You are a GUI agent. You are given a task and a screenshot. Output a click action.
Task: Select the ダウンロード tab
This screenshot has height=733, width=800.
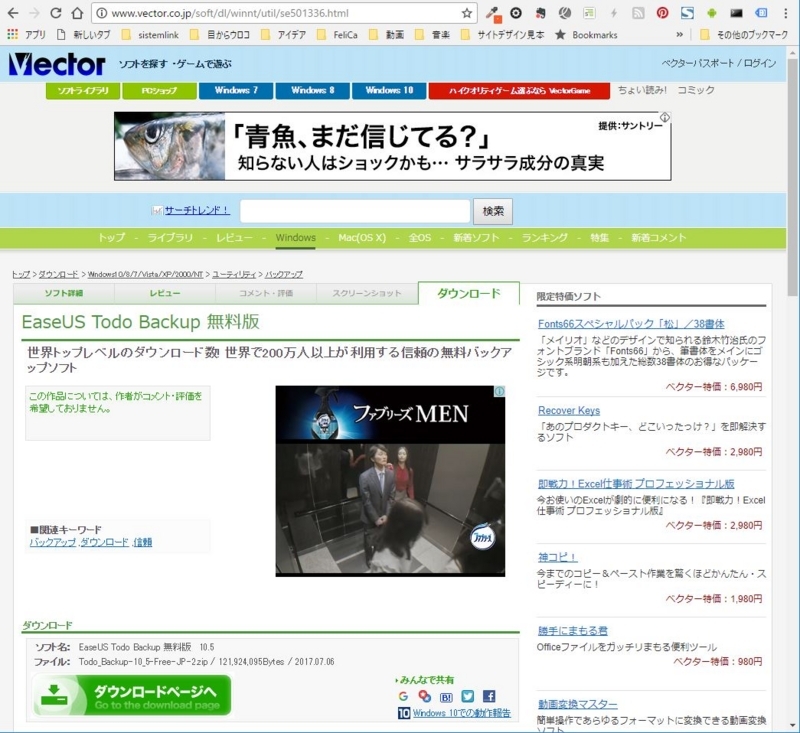coord(469,293)
